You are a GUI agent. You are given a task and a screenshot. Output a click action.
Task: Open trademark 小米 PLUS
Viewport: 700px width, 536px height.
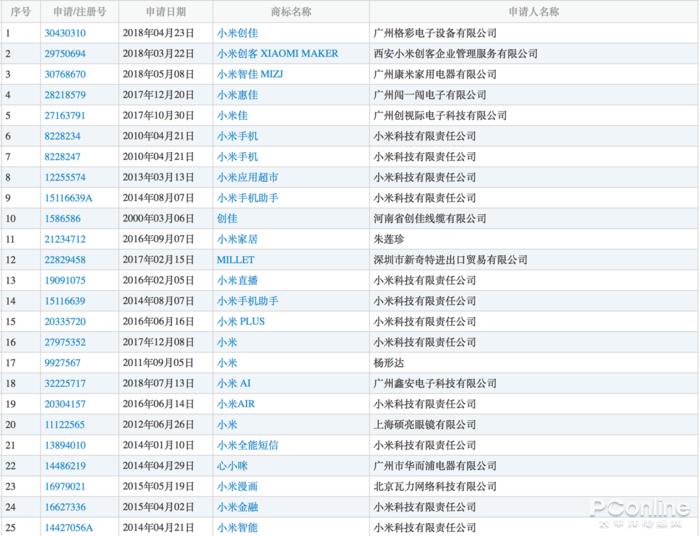pyautogui.click(x=241, y=321)
